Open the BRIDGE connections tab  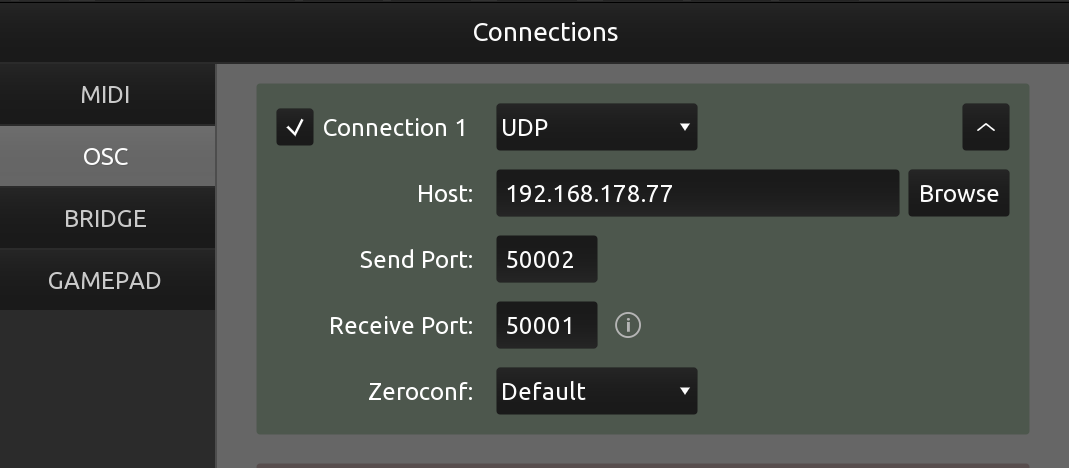[107, 218]
